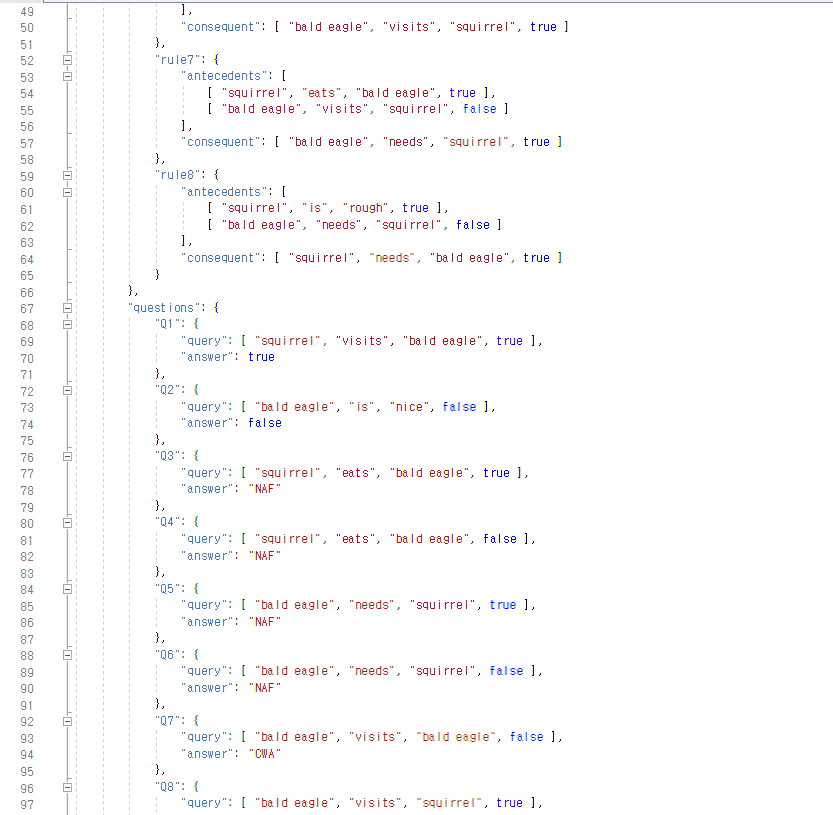This screenshot has height=815, width=833.
Task: Click the false keyword in Q2's query
Action: coord(459,406)
